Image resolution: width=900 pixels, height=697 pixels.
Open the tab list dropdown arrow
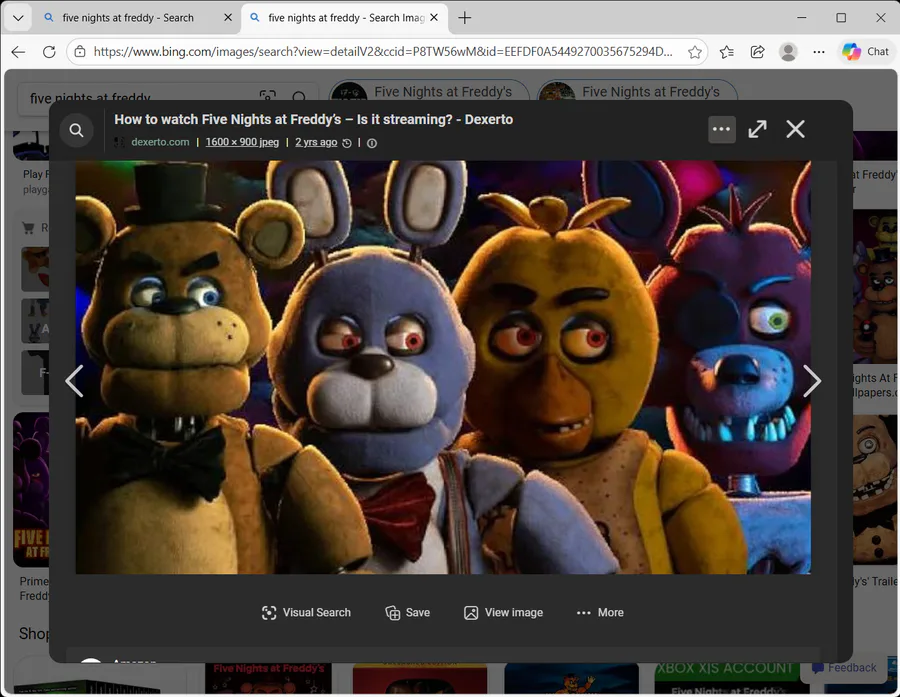(18, 18)
